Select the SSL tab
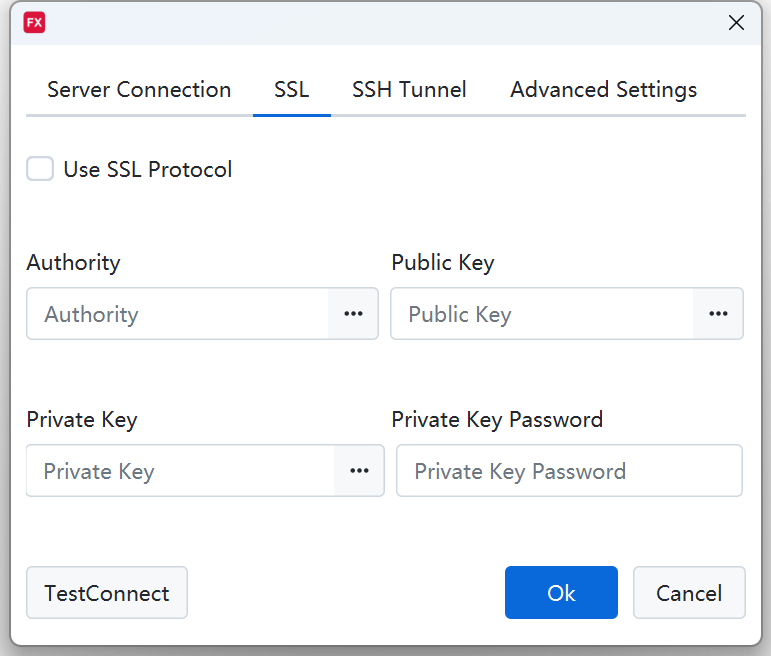Image resolution: width=771 pixels, height=656 pixels. point(292,90)
